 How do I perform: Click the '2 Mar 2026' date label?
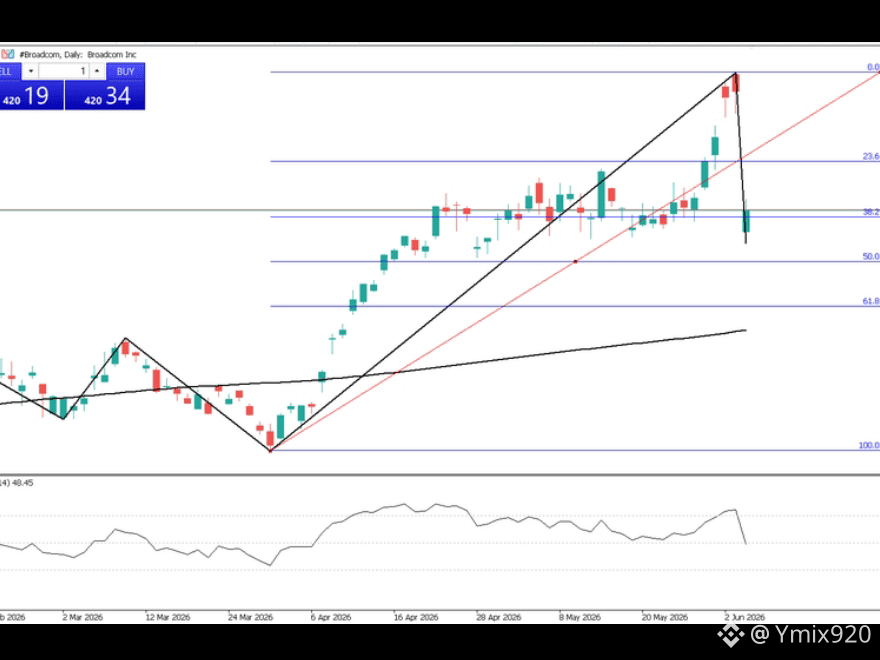pos(82,617)
